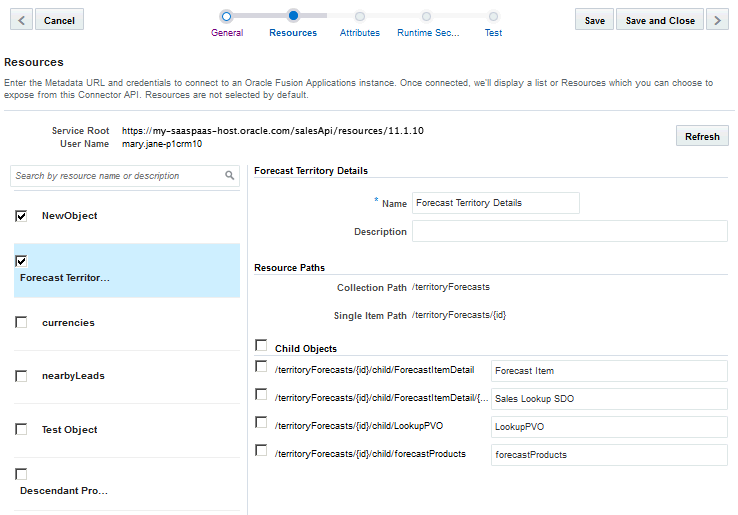Image resolution: width=738 pixels, height=515 pixels.
Task: Click the Save button
Action: 594,20
